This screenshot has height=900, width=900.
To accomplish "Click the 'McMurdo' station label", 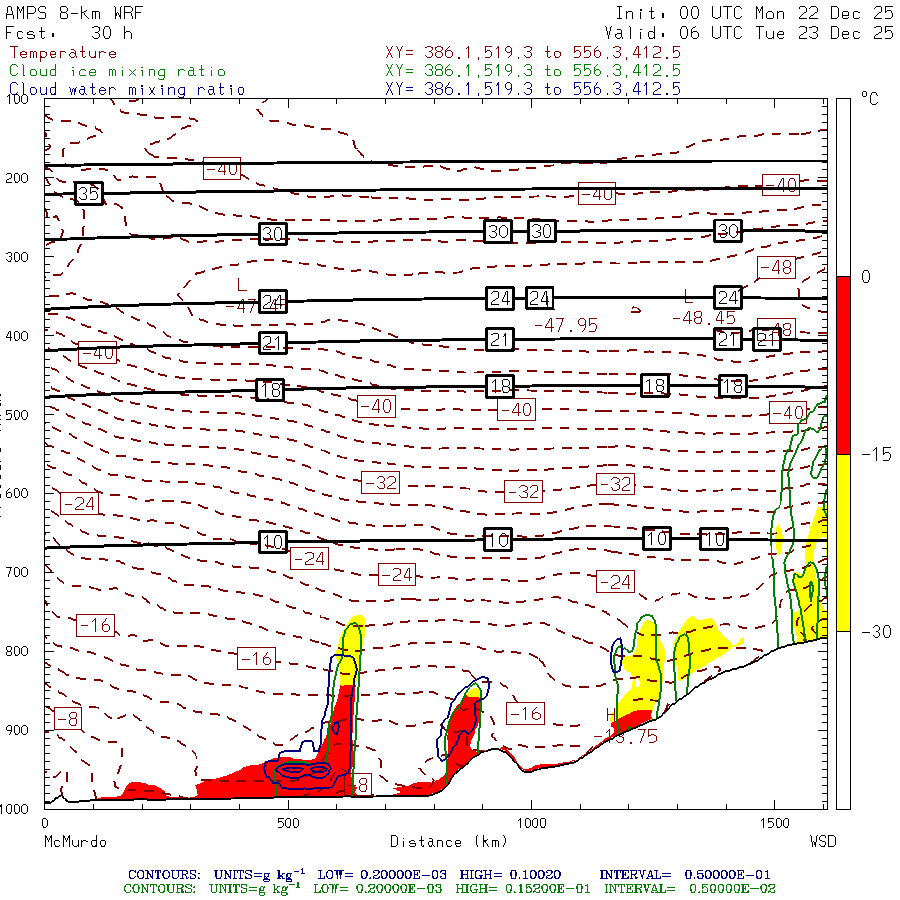I will 75,841.
